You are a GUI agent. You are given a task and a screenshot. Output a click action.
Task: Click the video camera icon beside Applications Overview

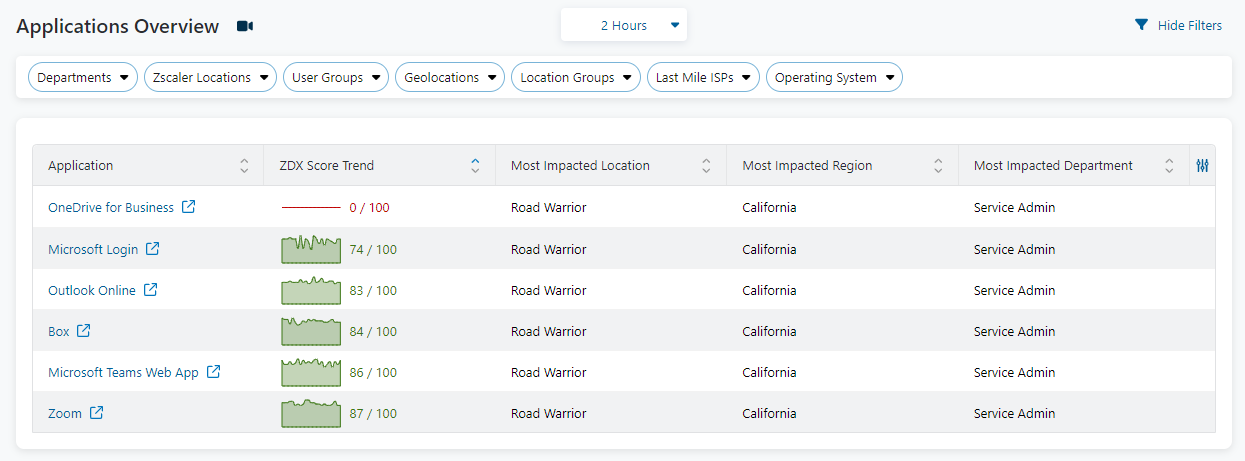(245, 26)
